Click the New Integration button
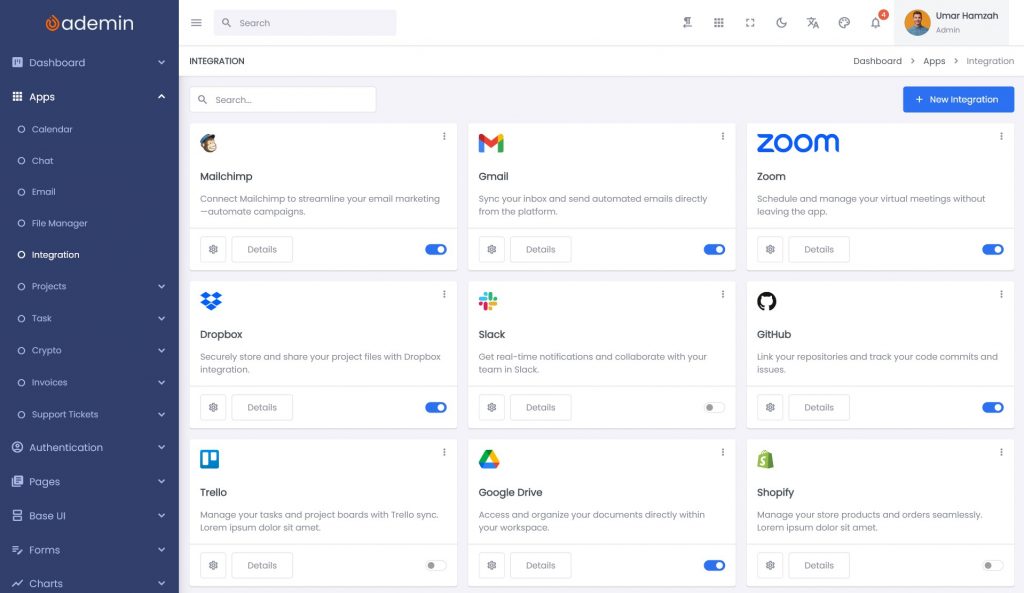 (958, 100)
